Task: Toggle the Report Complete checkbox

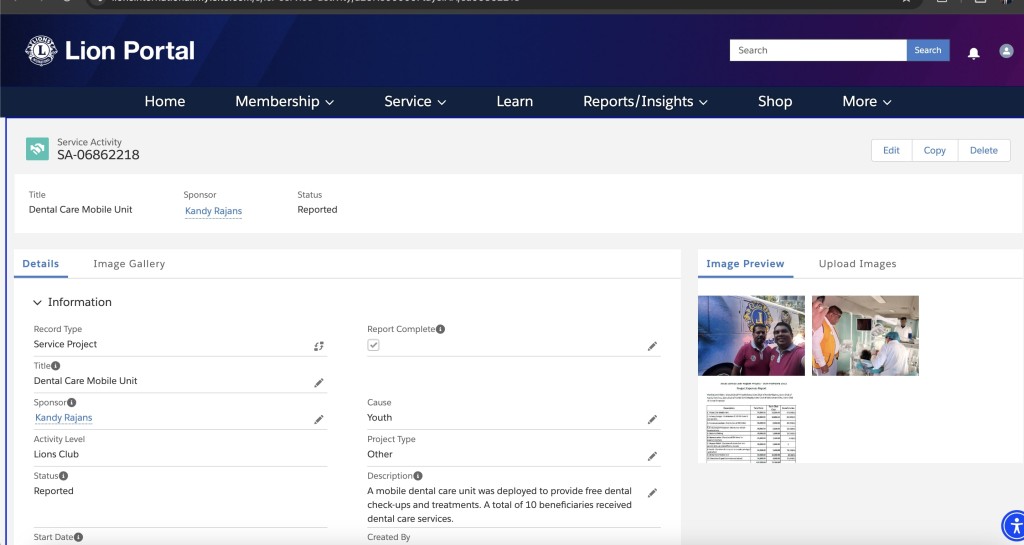Action: point(374,345)
